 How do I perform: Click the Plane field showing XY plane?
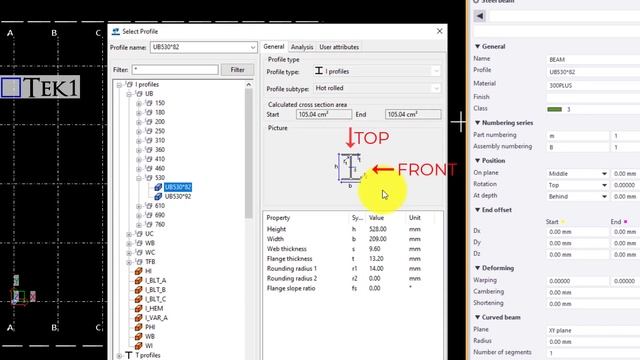click(593, 331)
